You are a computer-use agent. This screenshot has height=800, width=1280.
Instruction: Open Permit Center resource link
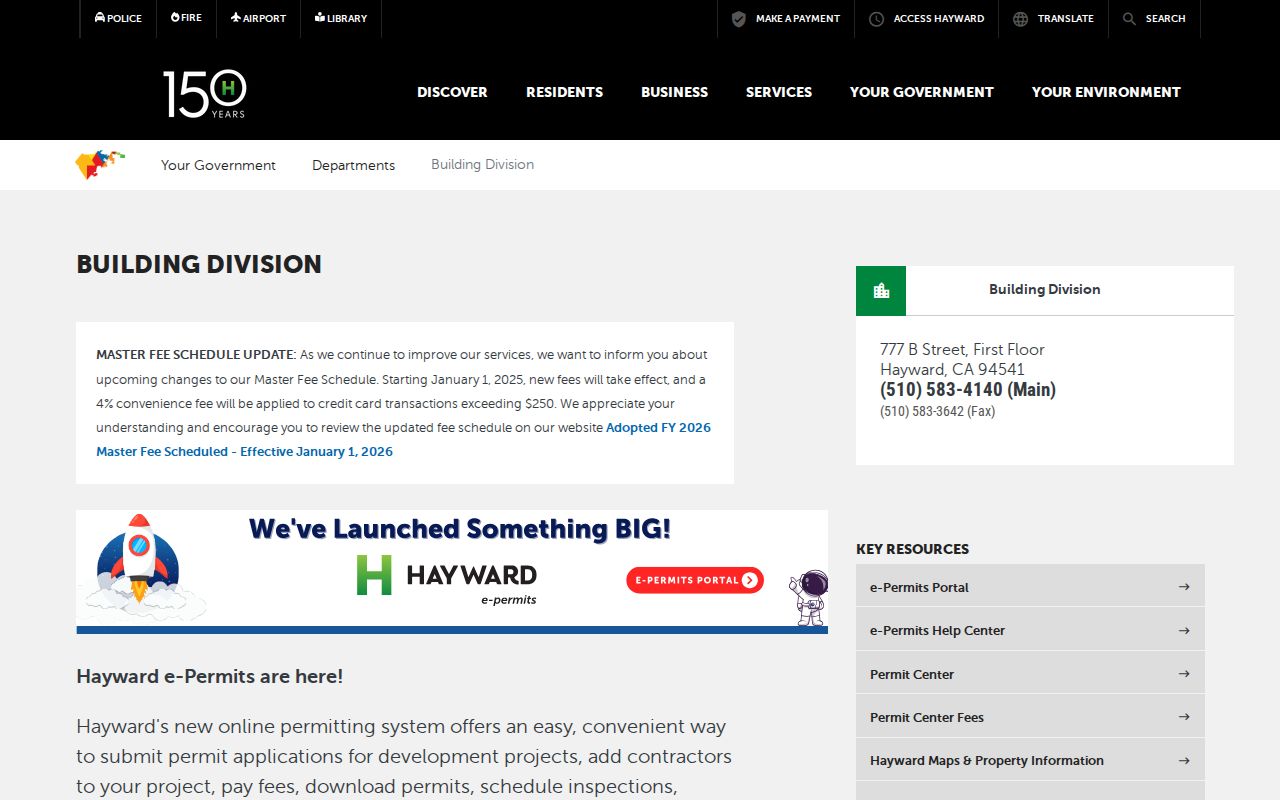pos(1030,674)
